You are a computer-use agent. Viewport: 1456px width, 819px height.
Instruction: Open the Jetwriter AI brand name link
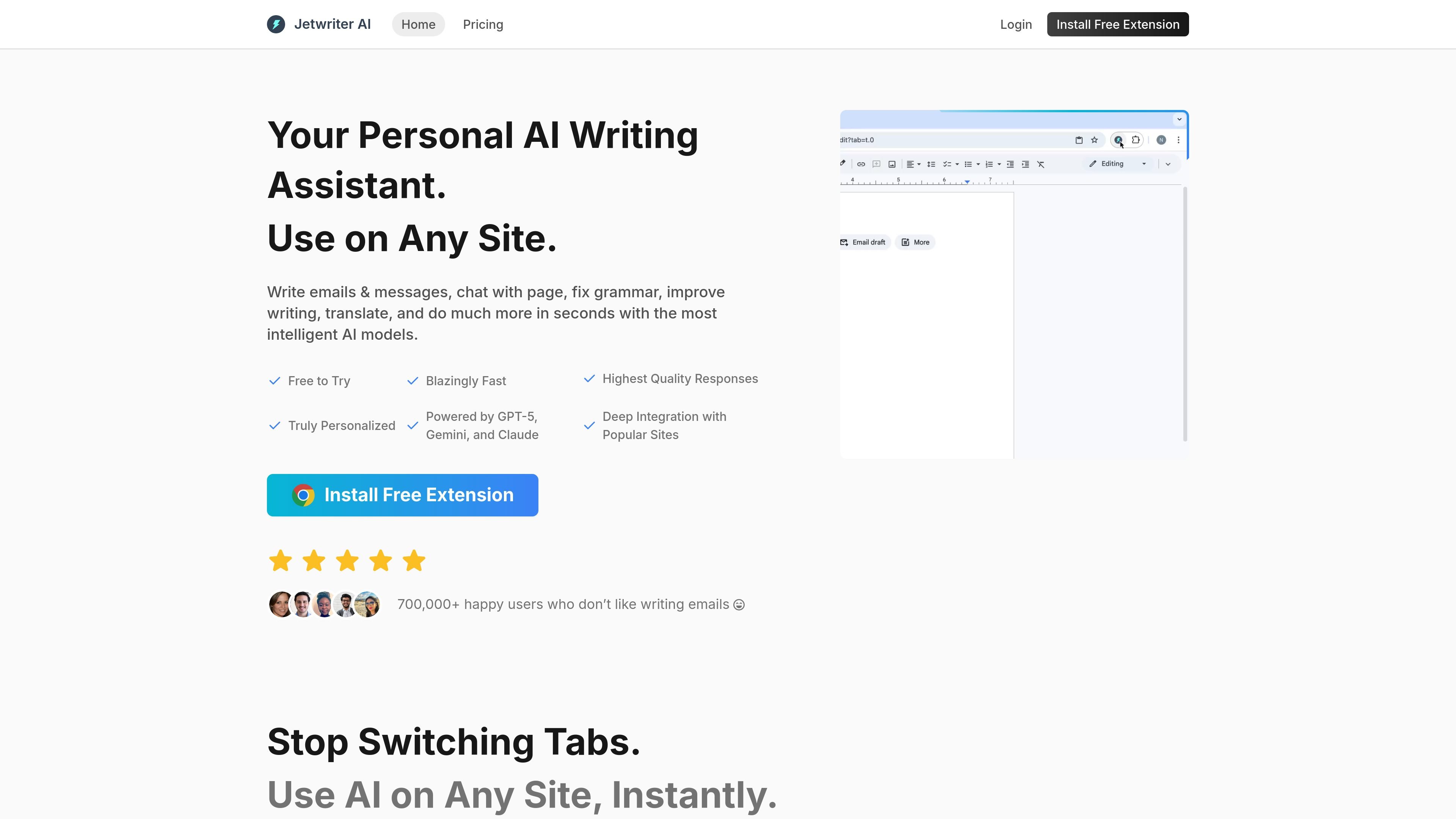pos(333,24)
